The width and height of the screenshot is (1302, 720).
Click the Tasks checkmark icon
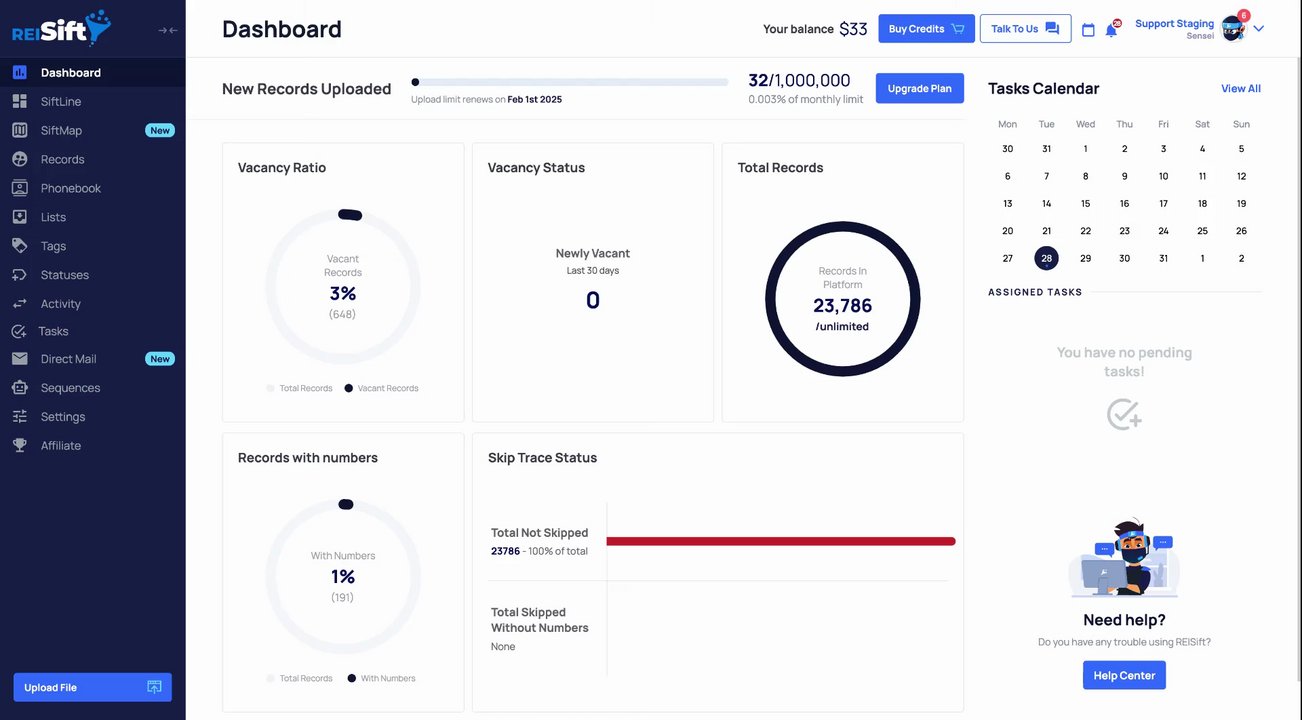19,331
